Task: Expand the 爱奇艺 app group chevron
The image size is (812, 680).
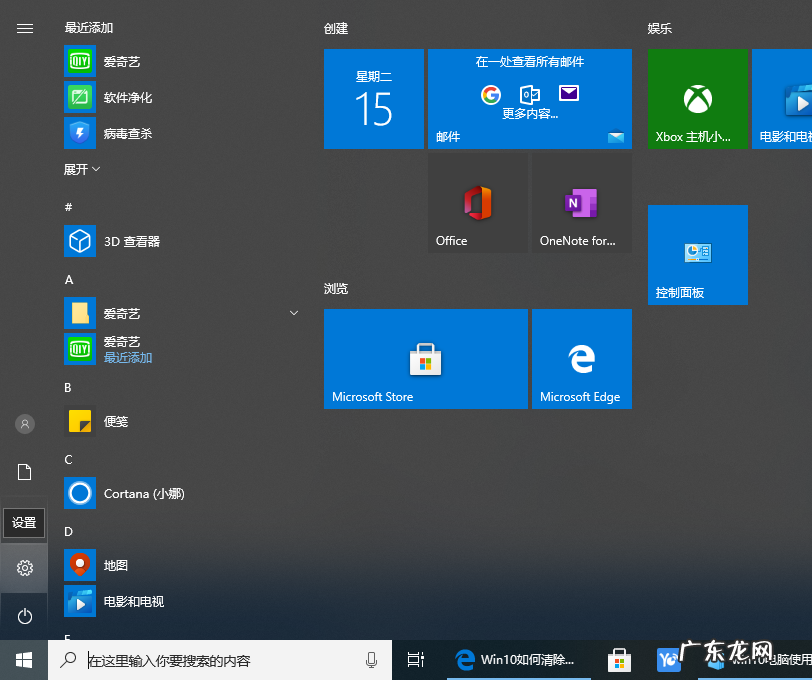Action: (x=294, y=313)
